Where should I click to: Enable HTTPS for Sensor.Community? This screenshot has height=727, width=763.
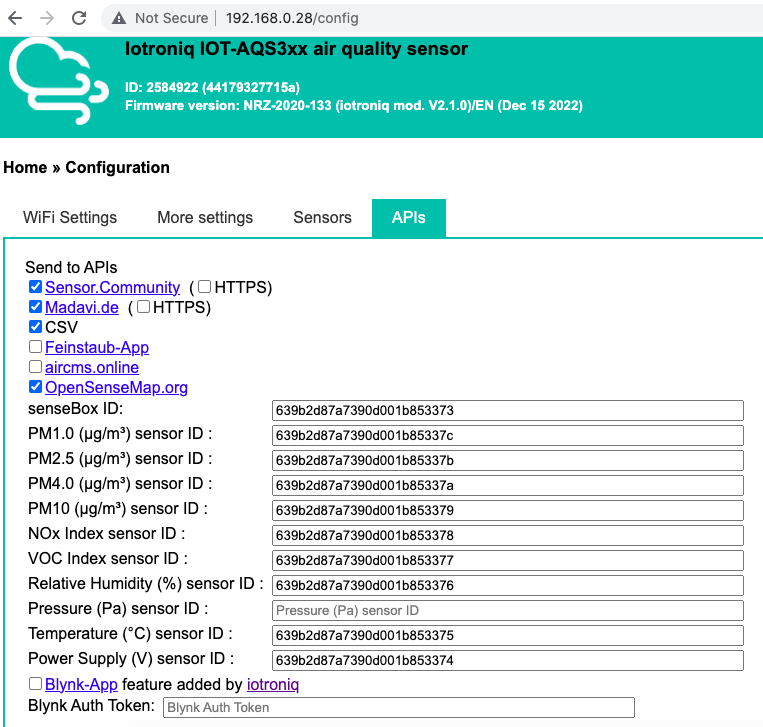(204, 287)
